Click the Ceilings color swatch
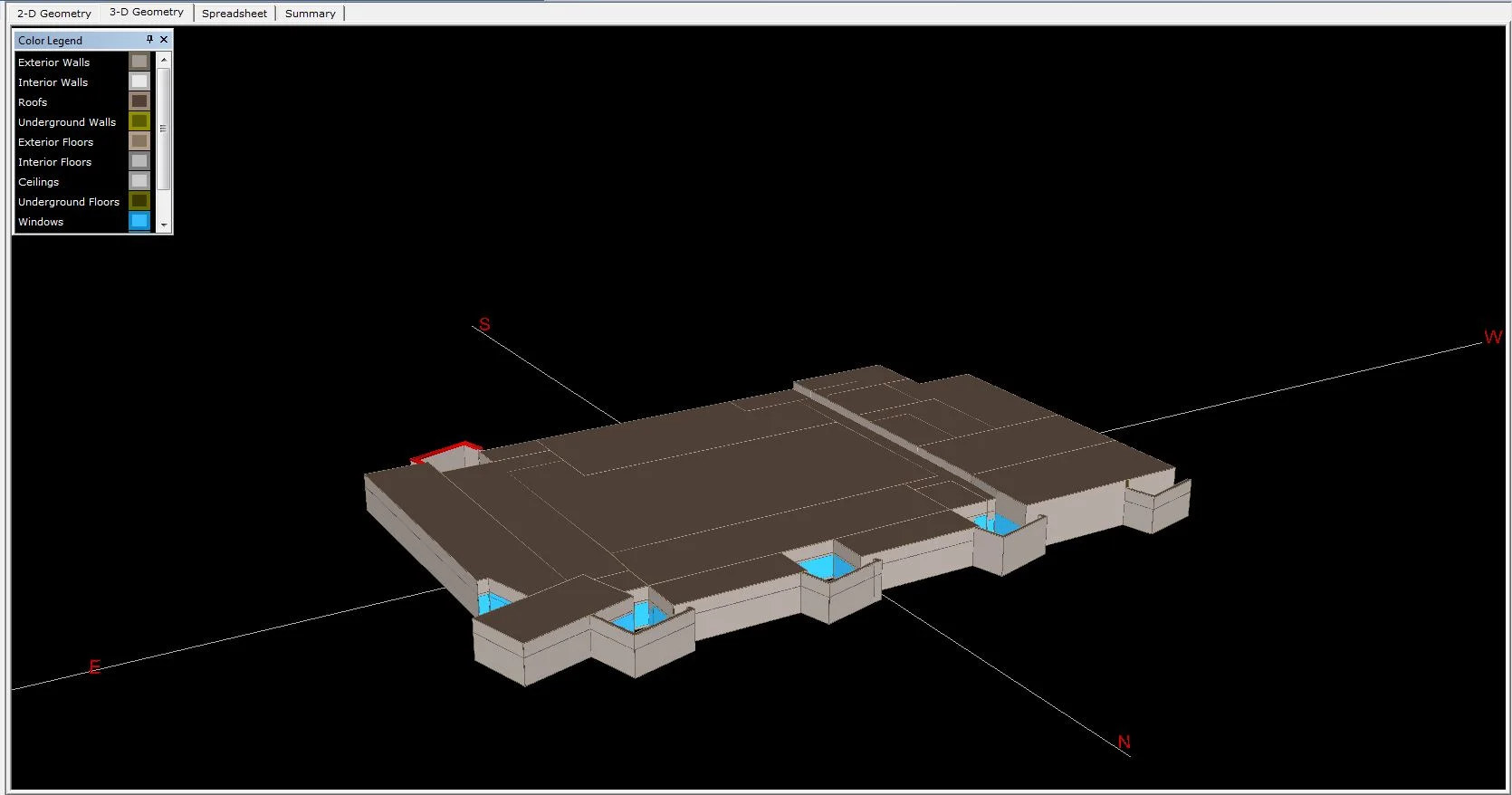The image size is (1512, 795). (x=139, y=181)
